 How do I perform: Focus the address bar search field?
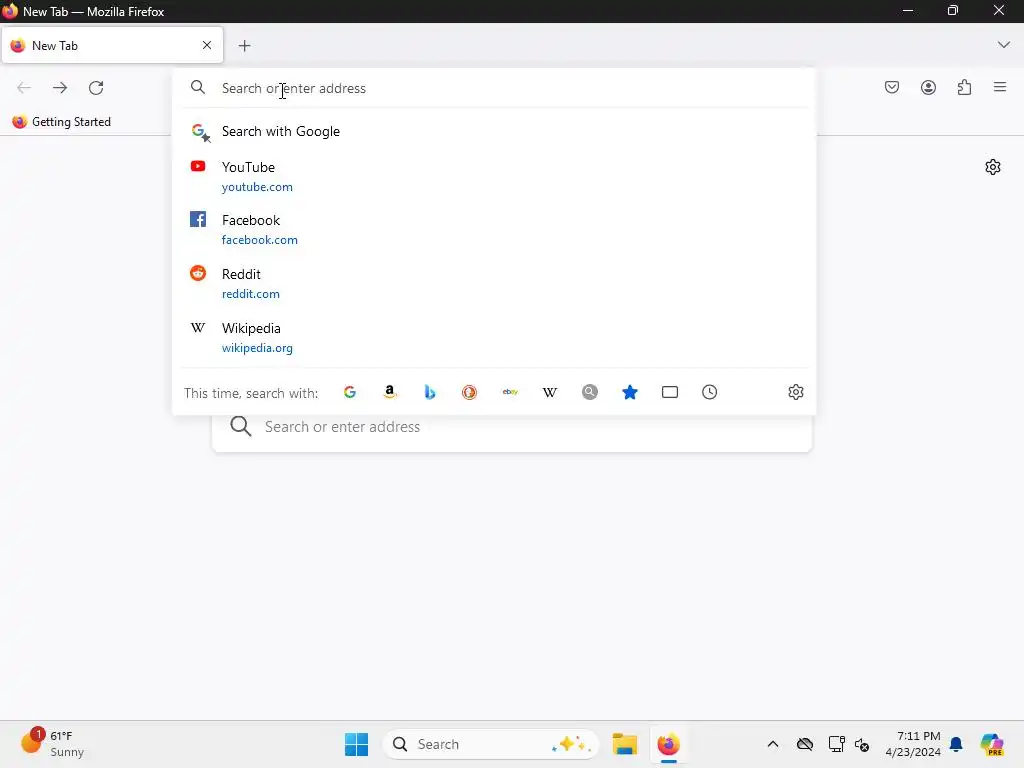coord(494,88)
